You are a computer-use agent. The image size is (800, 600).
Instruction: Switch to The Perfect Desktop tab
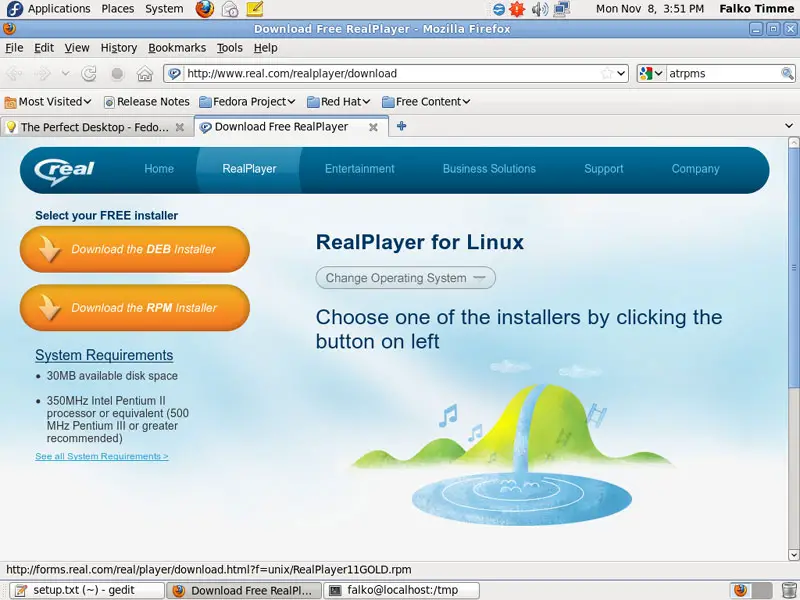[97, 127]
